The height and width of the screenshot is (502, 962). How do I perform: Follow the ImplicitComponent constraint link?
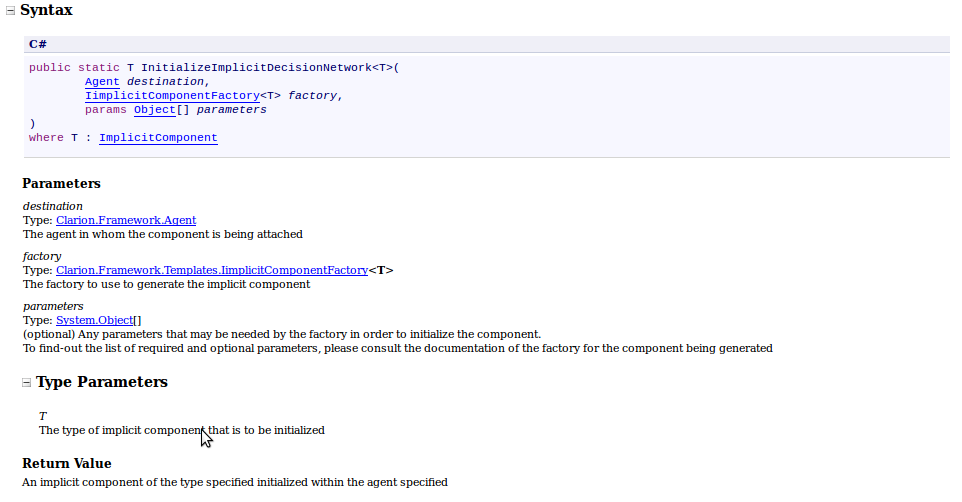158,138
